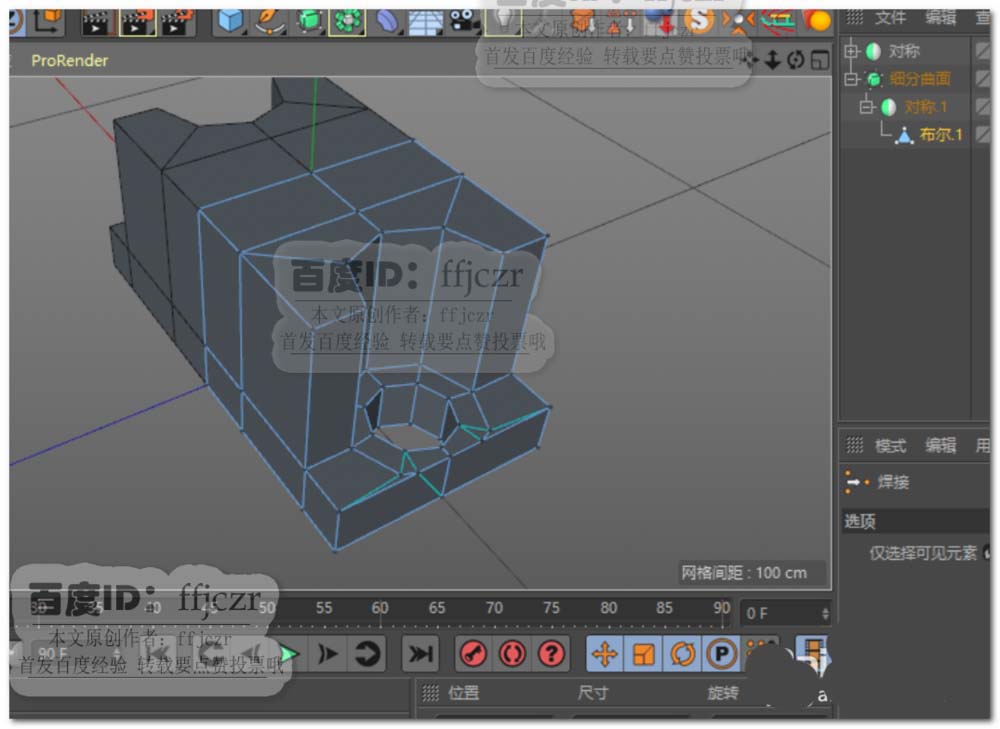Image resolution: width=1000 pixels, height=729 pixels.
Task: Toggle layer box for 布尔.1 row
Action: 983,135
